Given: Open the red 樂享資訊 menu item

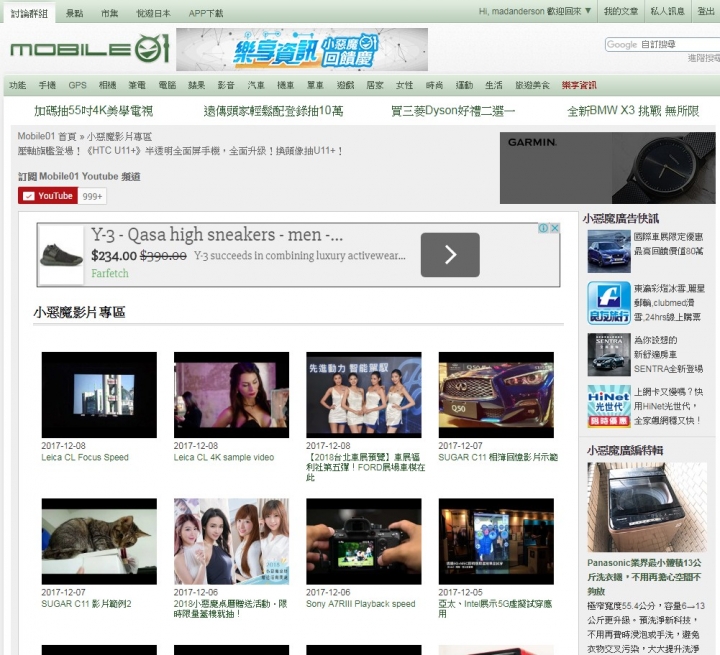Looking at the screenshot, I should pos(579,85).
